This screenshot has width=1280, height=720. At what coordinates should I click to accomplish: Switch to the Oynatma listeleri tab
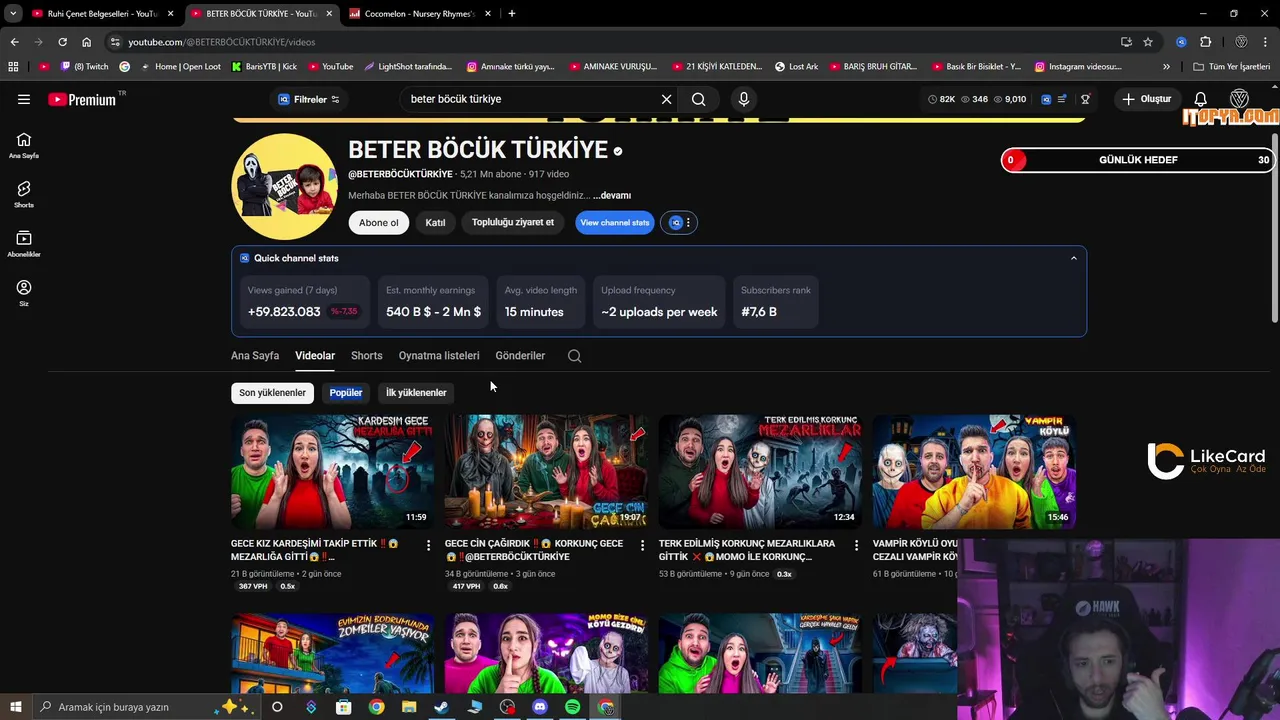click(439, 356)
